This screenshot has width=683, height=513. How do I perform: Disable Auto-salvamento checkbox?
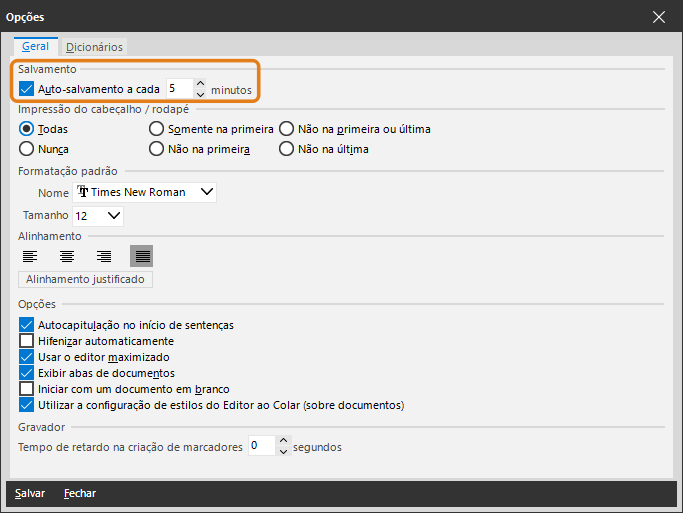click(27, 89)
